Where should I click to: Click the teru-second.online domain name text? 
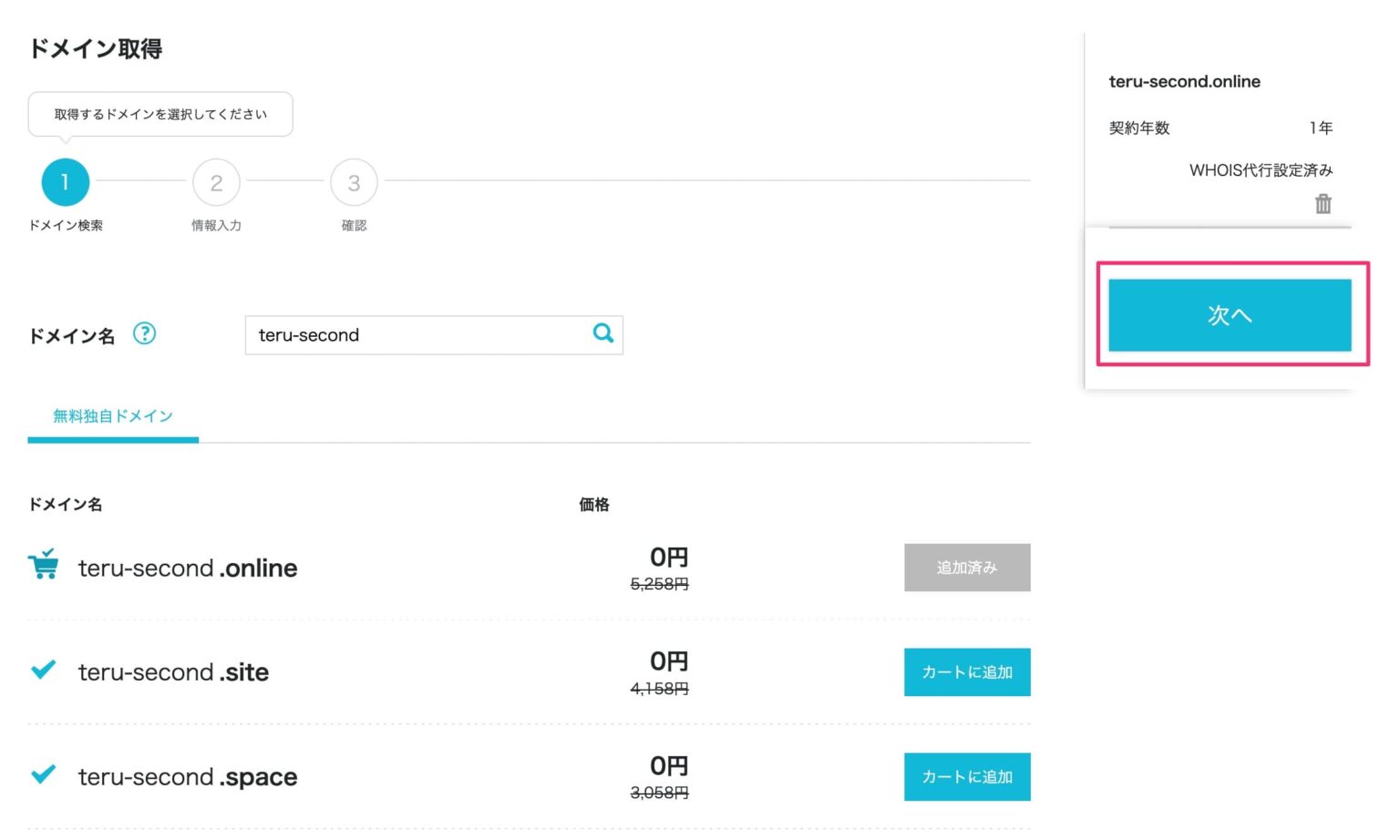point(188,569)
